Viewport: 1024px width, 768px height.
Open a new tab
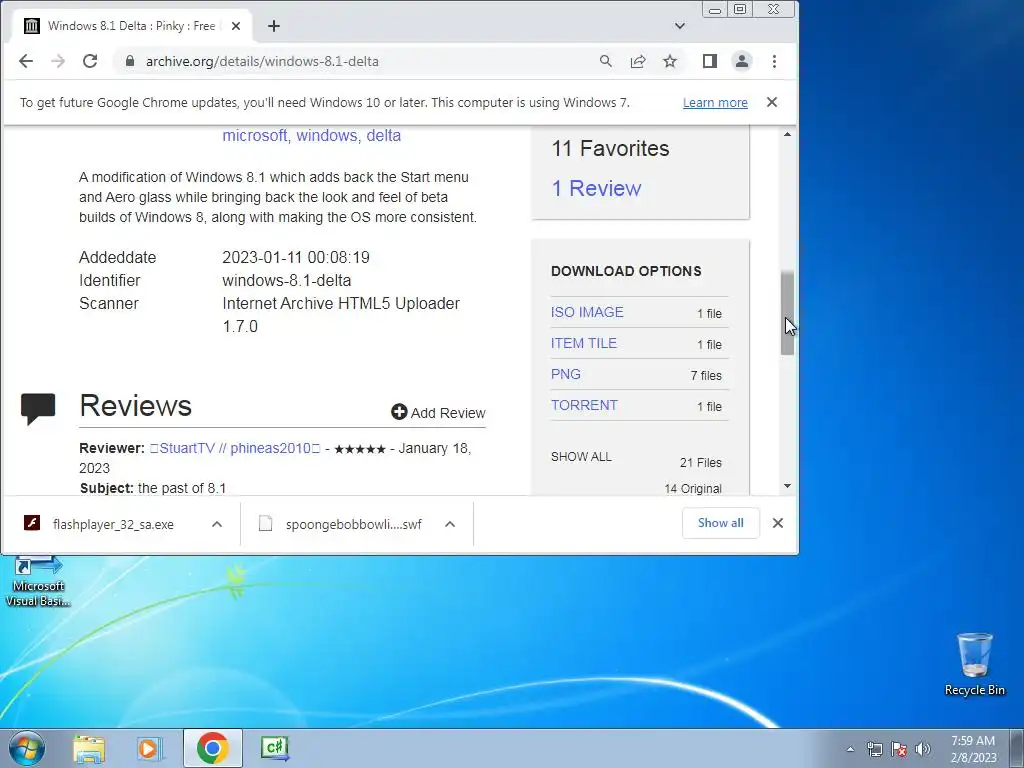click(274, 26)
